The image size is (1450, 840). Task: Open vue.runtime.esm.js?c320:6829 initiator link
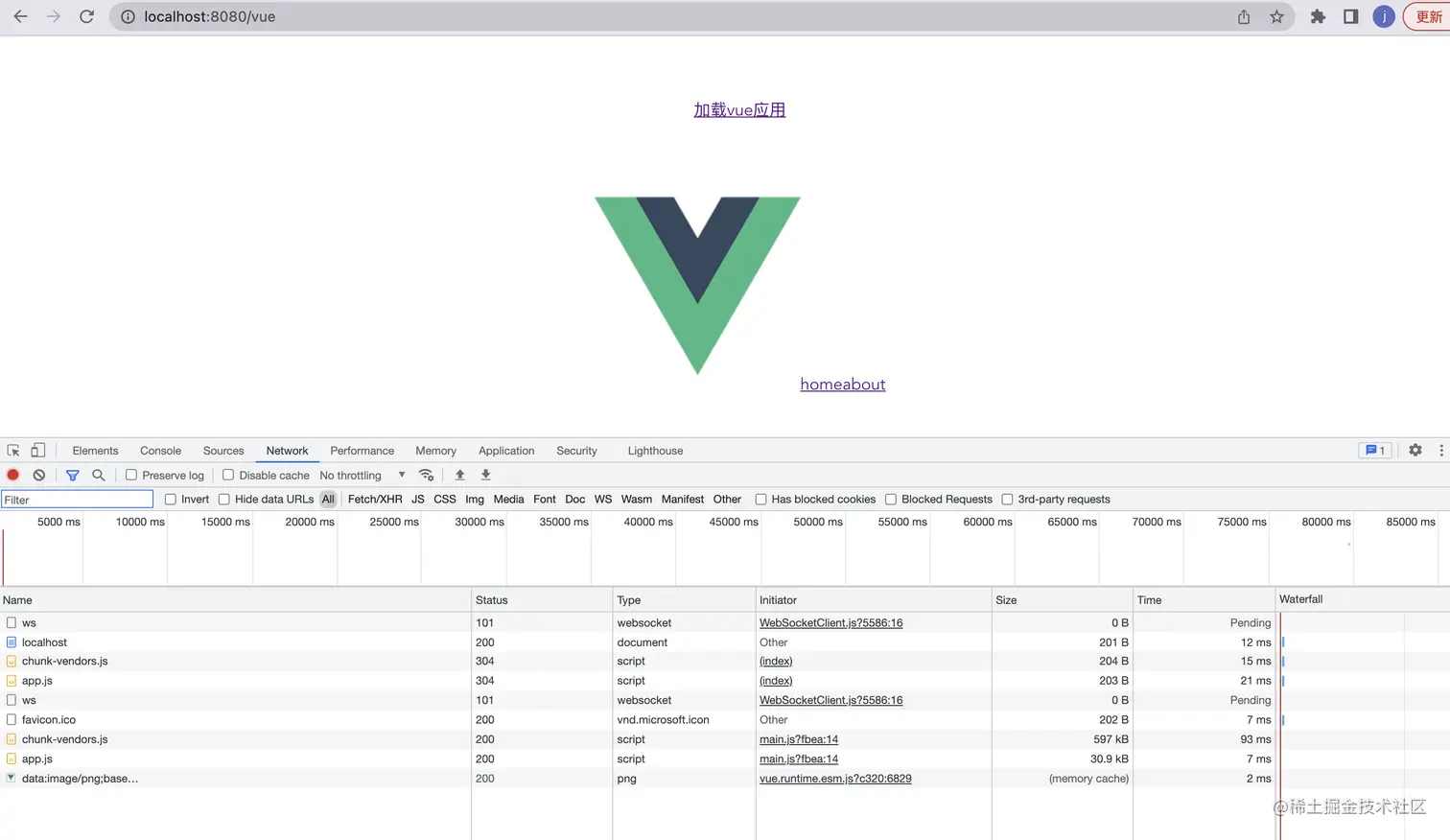[835, 779]
